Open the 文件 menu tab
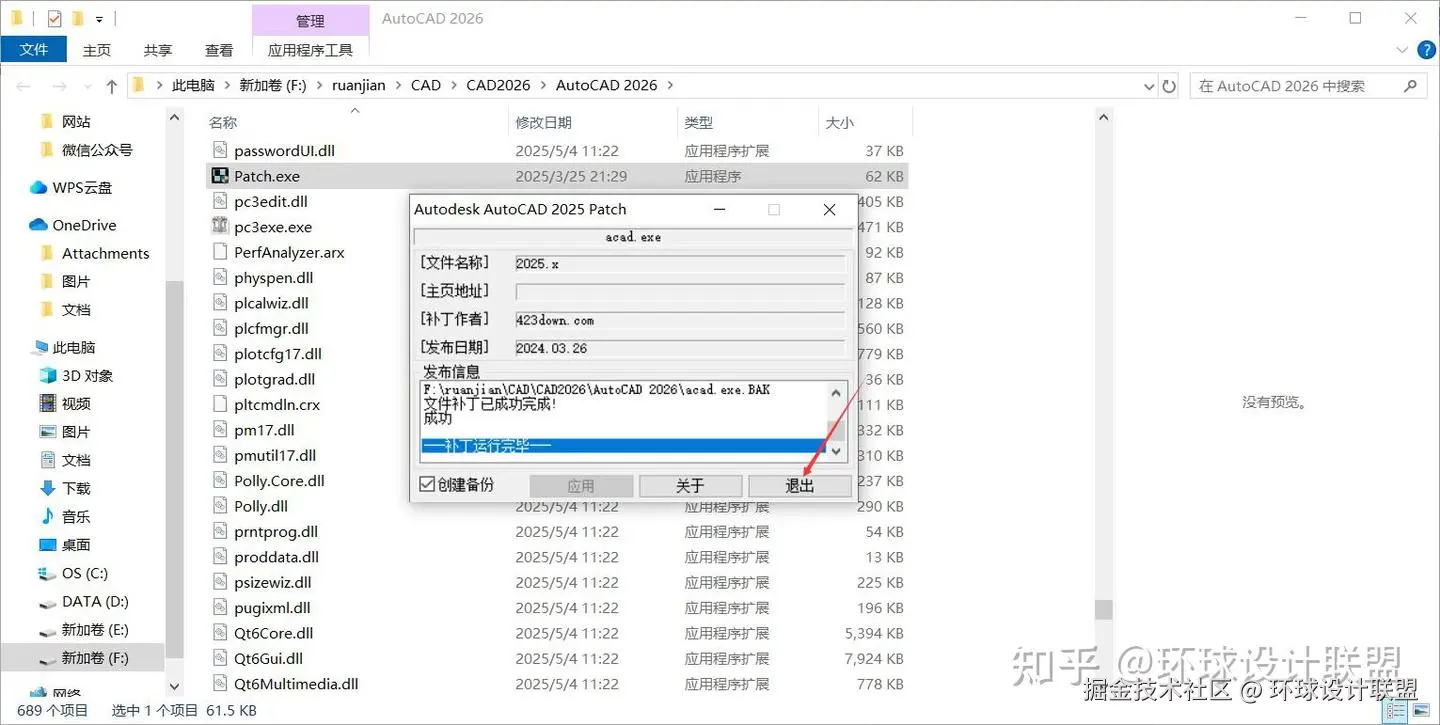The width and height of the screenshot is (1440, 725). pyautogui.click(x=33, y=49)
